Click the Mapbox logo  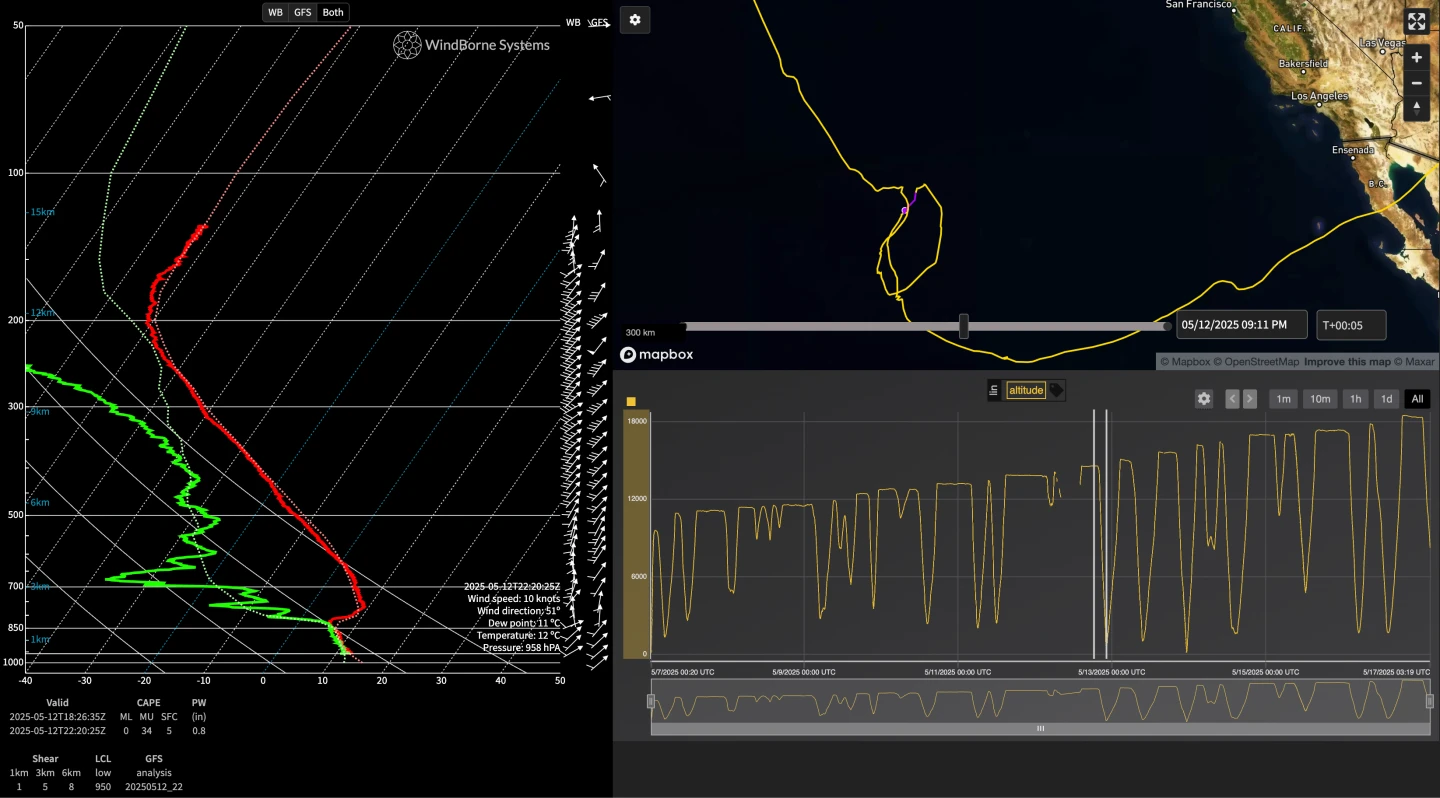(657, 354)
